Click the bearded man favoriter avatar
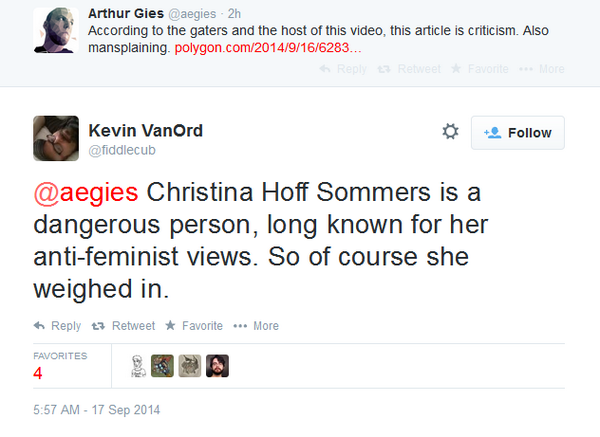The image size is (600, 437). 217,366
